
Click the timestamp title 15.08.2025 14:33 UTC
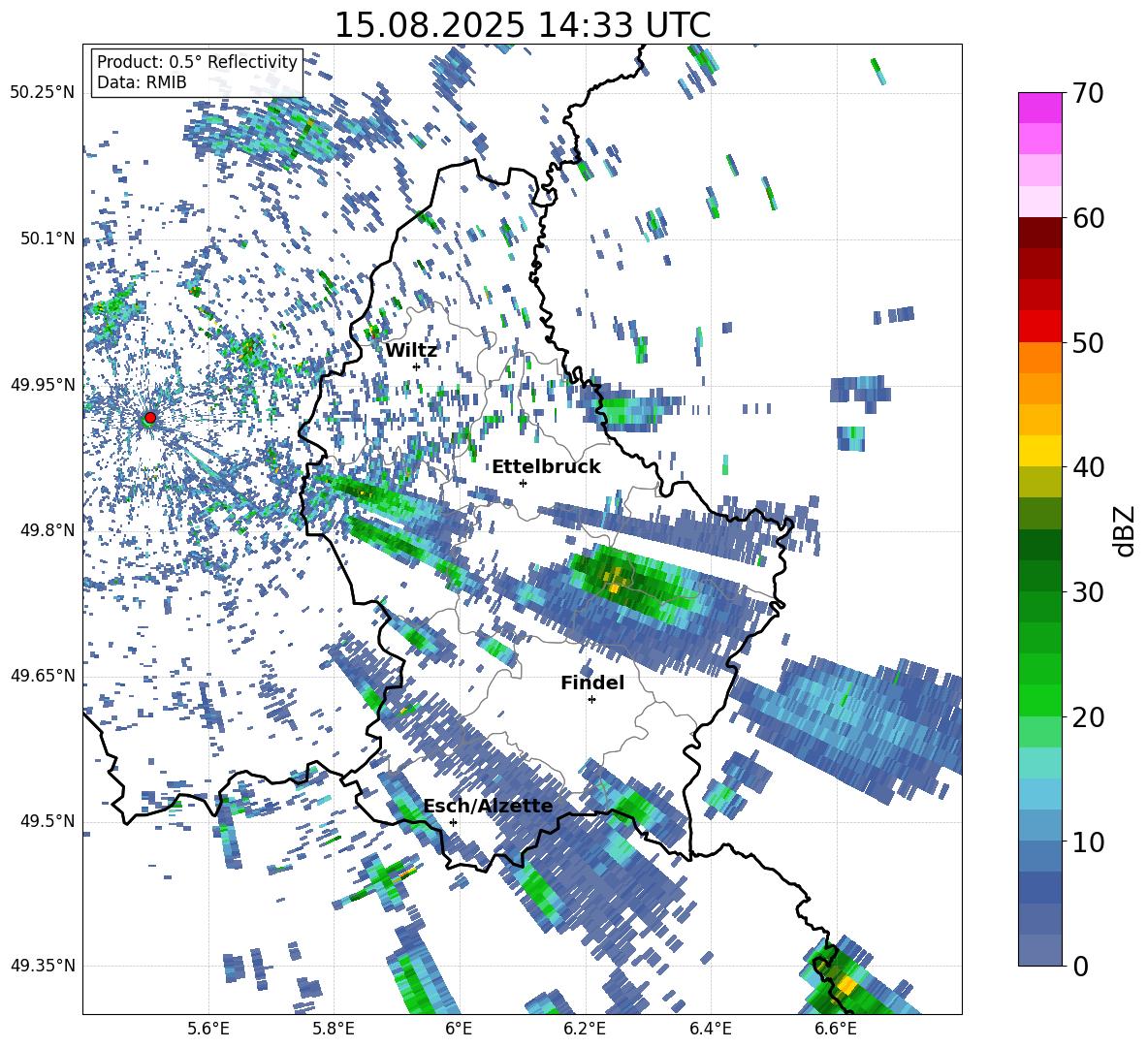pyautogui.click(x=523, y=25)
